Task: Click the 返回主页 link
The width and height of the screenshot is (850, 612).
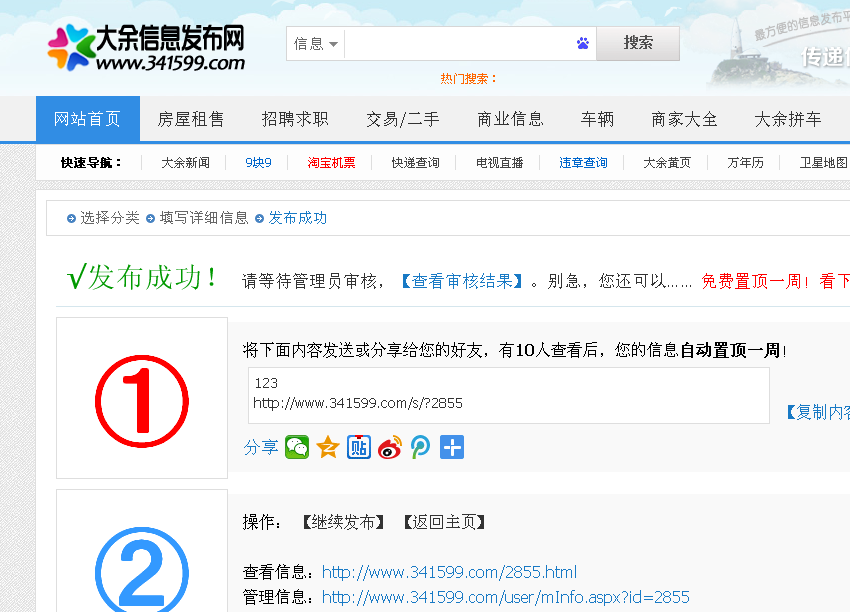Action: pos(444,522)
